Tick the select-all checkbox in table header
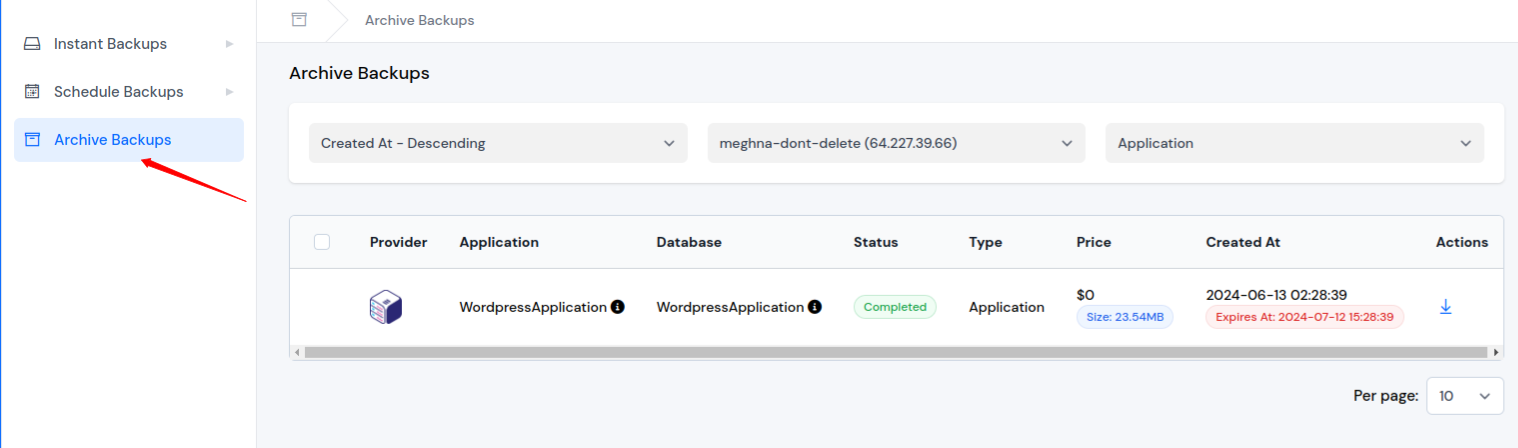The image size is (1518, 448). click(322, 242)
